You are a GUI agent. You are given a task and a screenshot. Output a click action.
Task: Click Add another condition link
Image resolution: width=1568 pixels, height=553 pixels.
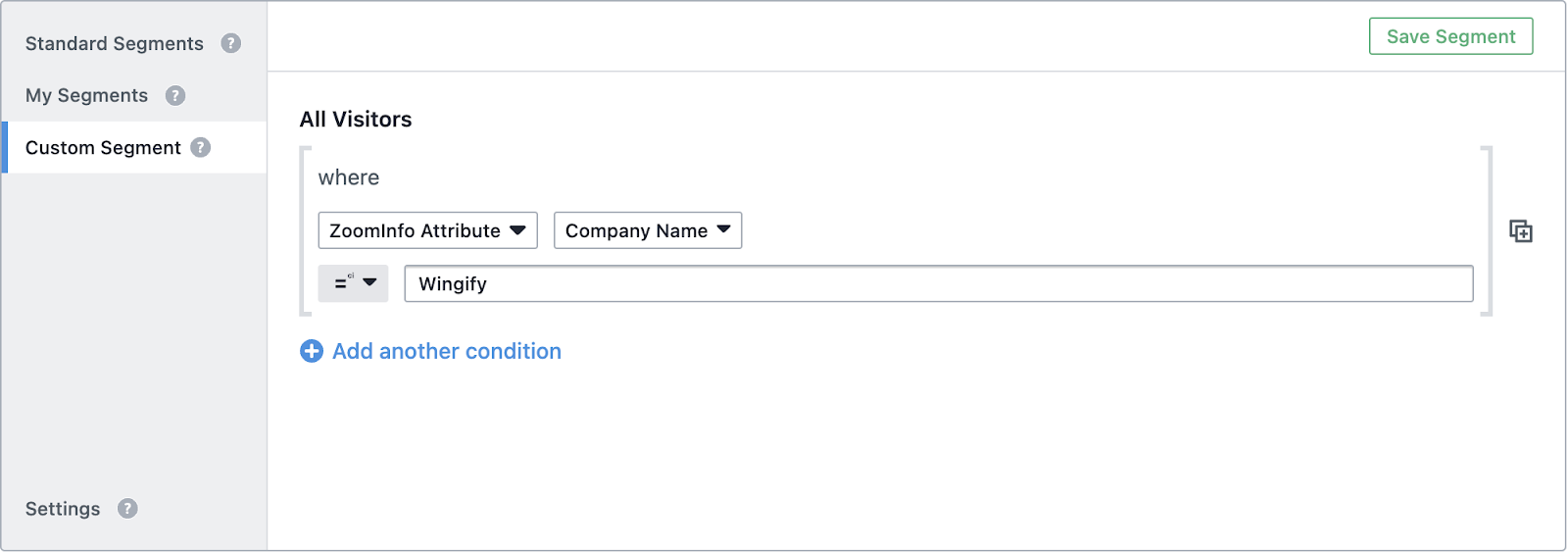[x=447, y=351]
